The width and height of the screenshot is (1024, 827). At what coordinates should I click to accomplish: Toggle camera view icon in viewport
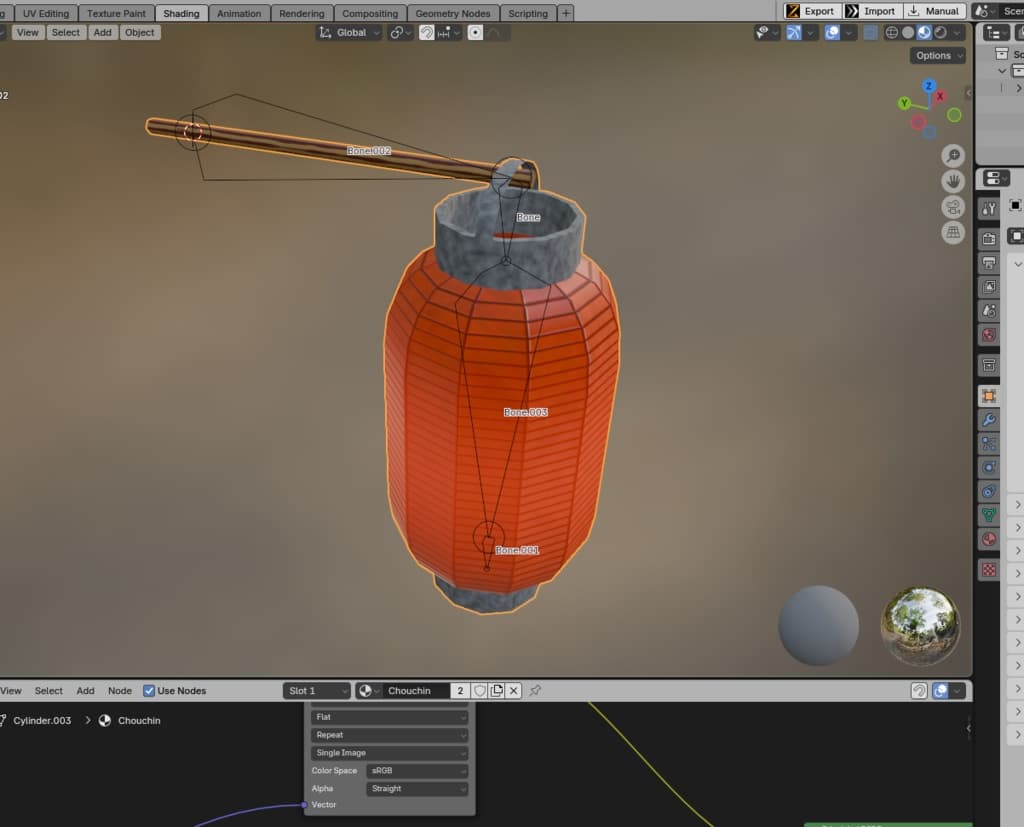[953, 207]
